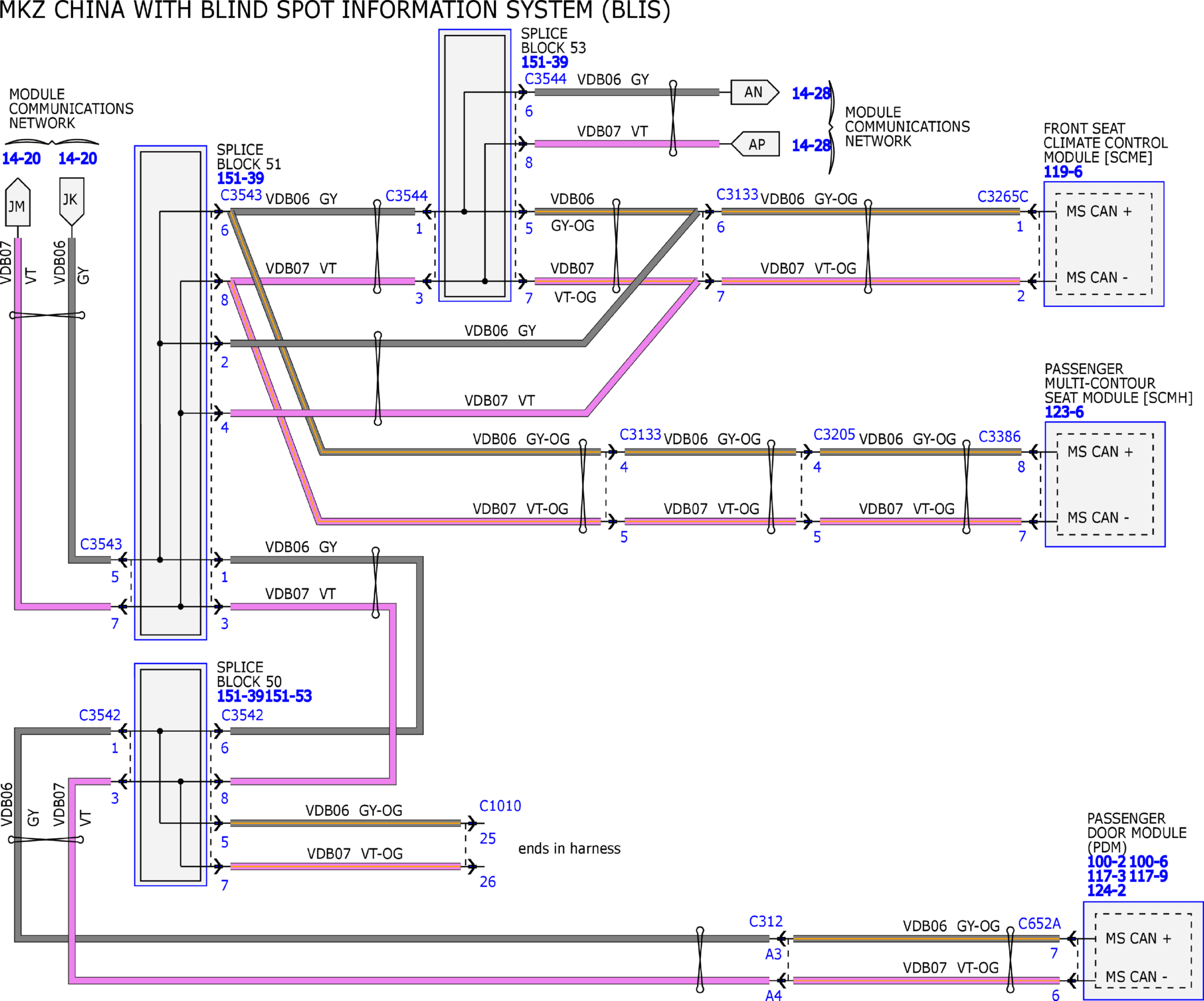
Task: Open the 100-2 Passenger Door Module reference
Action: 1107,862
